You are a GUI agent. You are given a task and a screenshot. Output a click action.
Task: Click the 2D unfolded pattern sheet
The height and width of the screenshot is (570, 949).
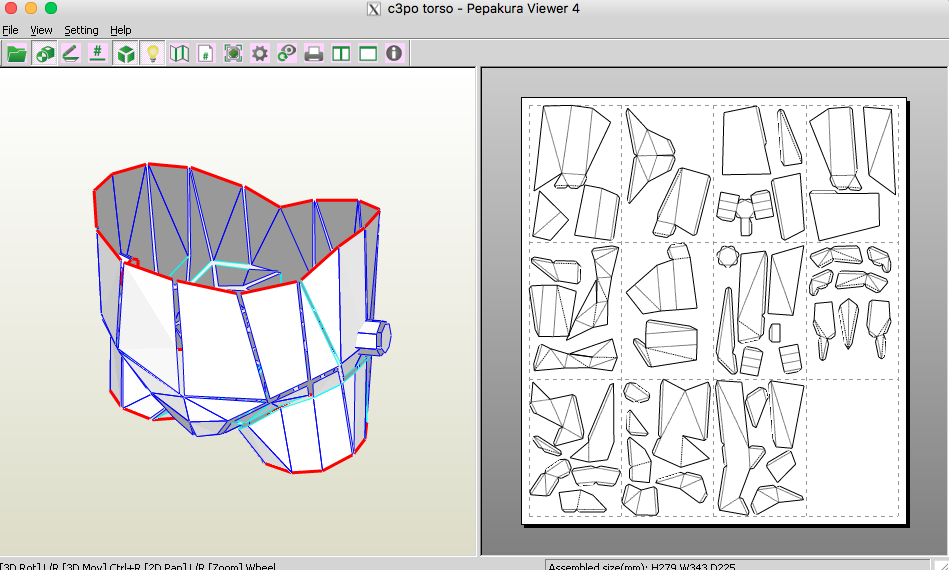(714, 311)
